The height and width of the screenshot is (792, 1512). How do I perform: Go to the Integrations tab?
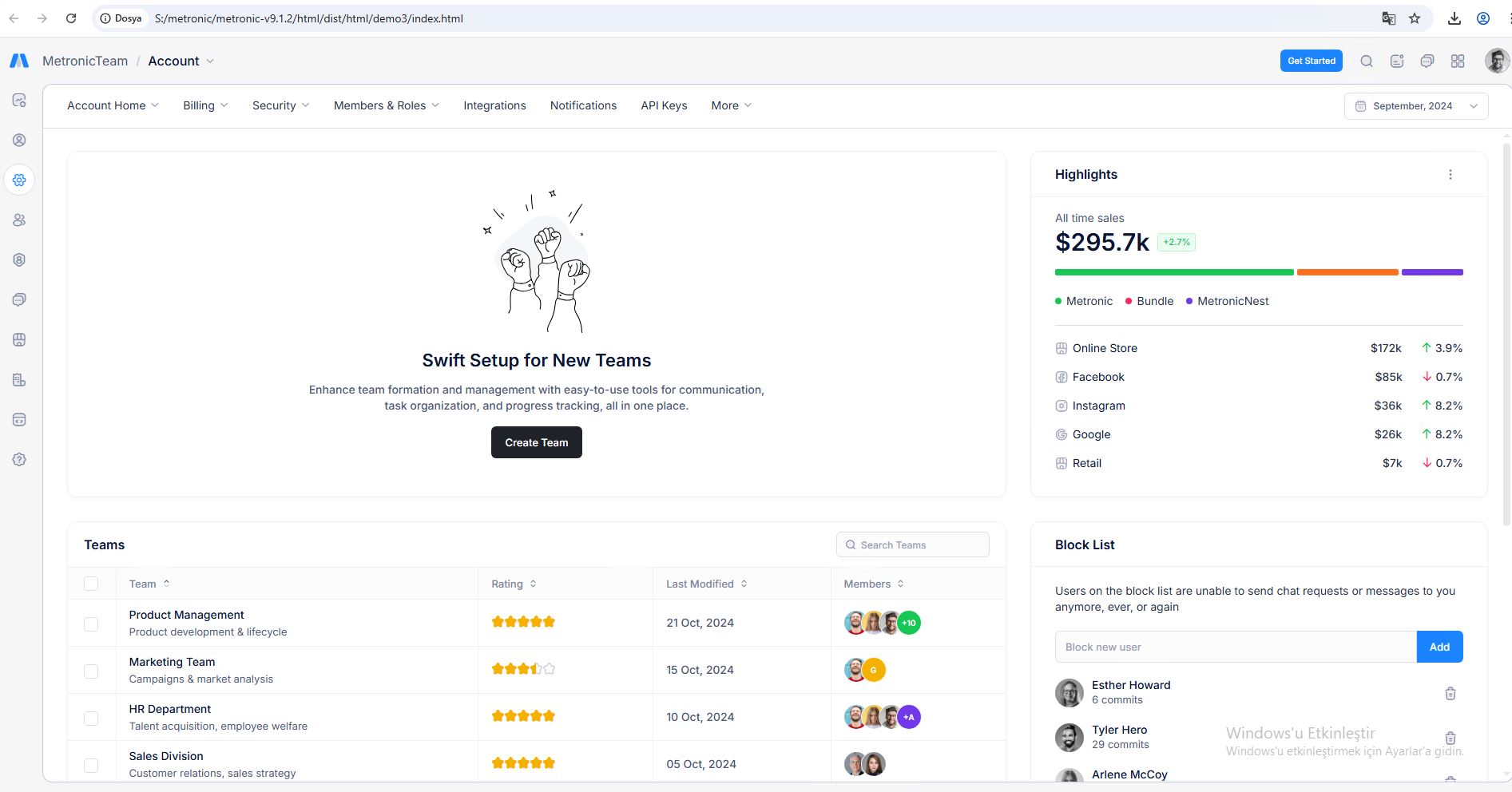point(494,105)
